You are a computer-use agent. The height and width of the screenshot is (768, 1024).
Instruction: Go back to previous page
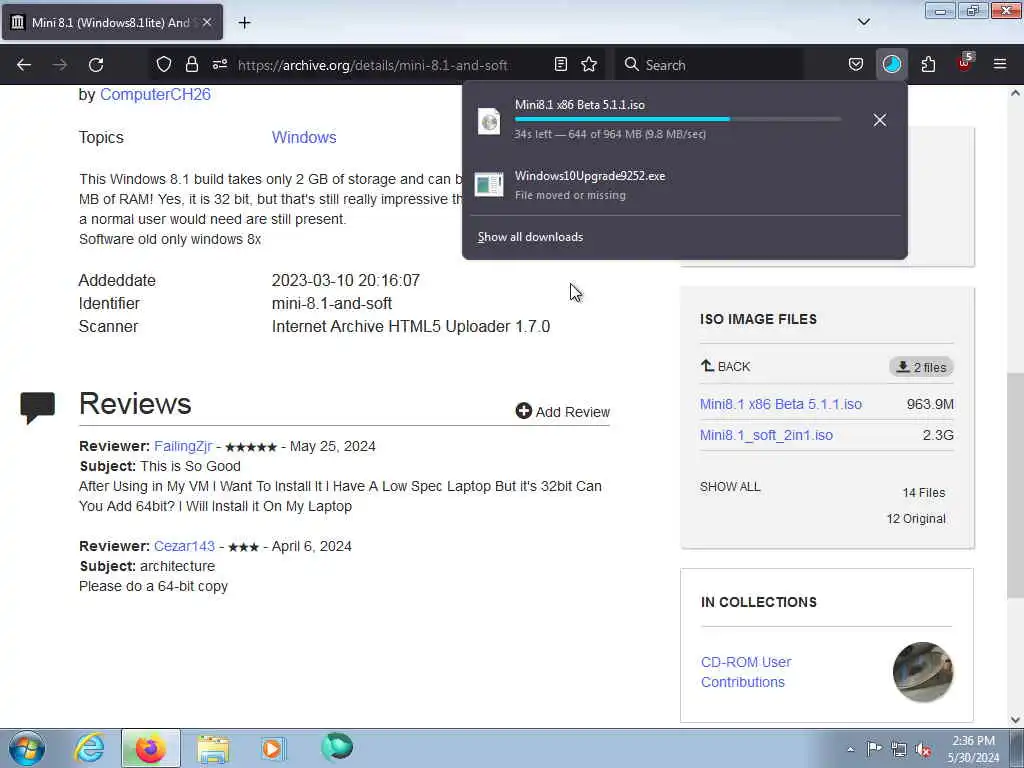point(24,65)
